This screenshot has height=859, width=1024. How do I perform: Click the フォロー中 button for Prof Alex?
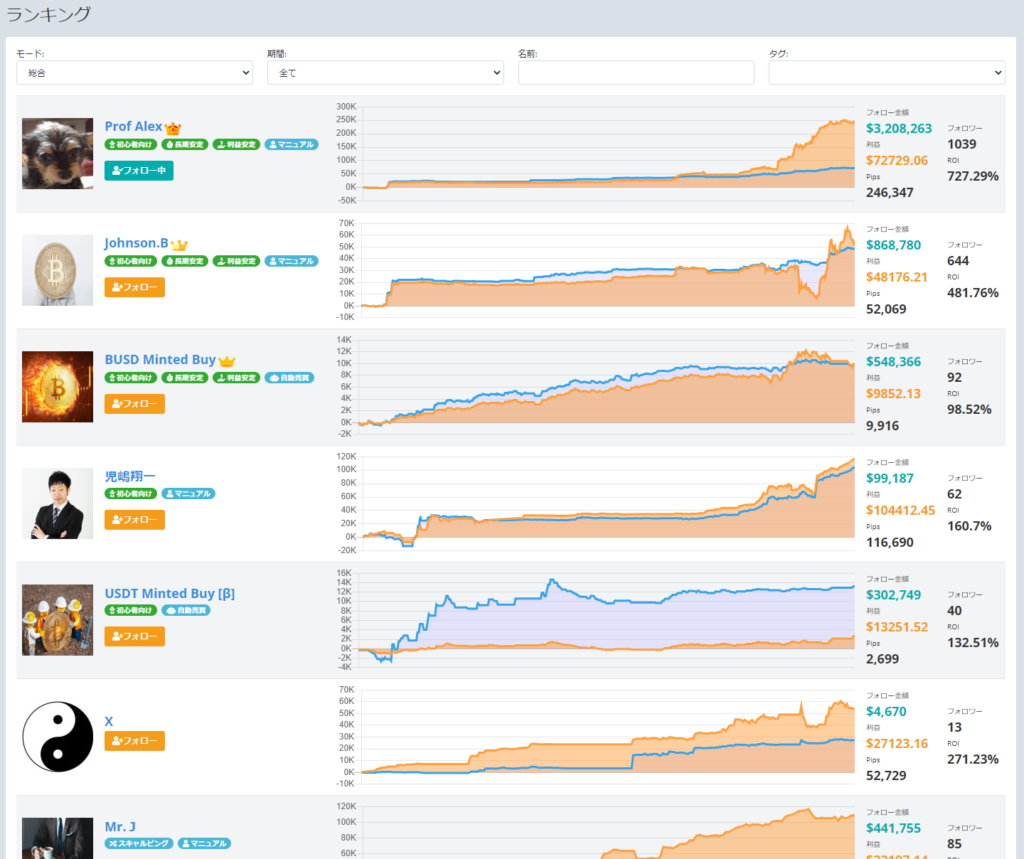[138, 170]
